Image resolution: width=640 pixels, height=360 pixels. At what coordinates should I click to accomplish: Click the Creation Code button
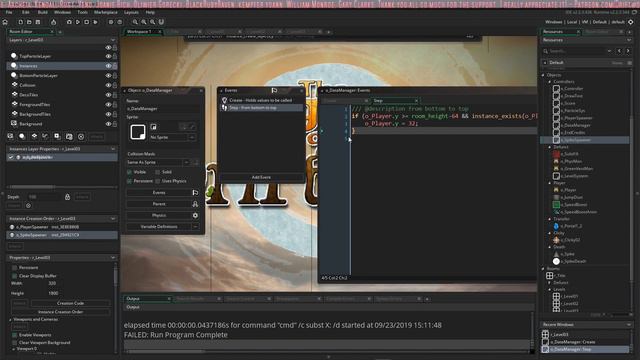click(71, 303)
